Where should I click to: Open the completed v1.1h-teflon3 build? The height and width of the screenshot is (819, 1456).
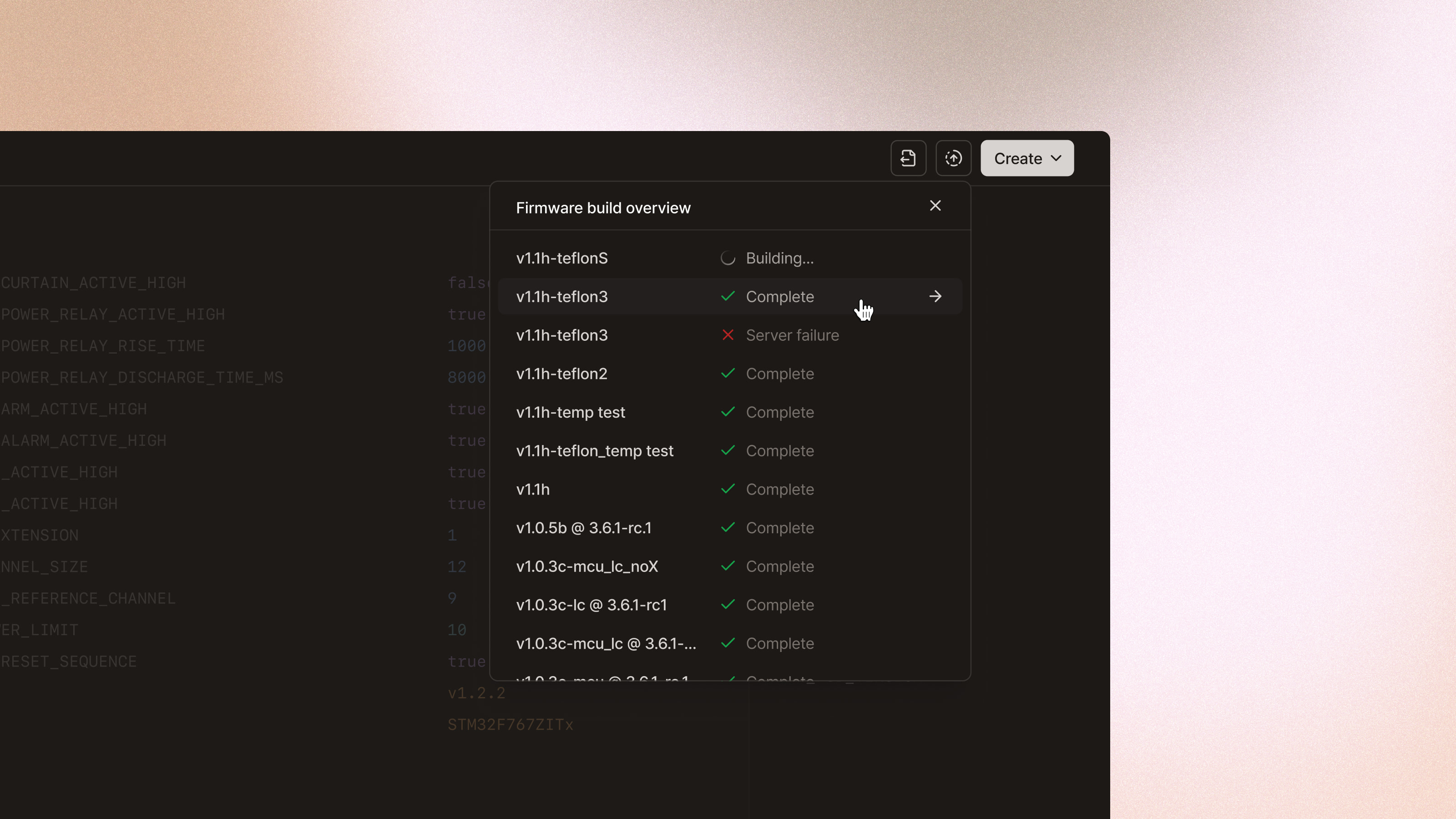[x=562, y=297]
